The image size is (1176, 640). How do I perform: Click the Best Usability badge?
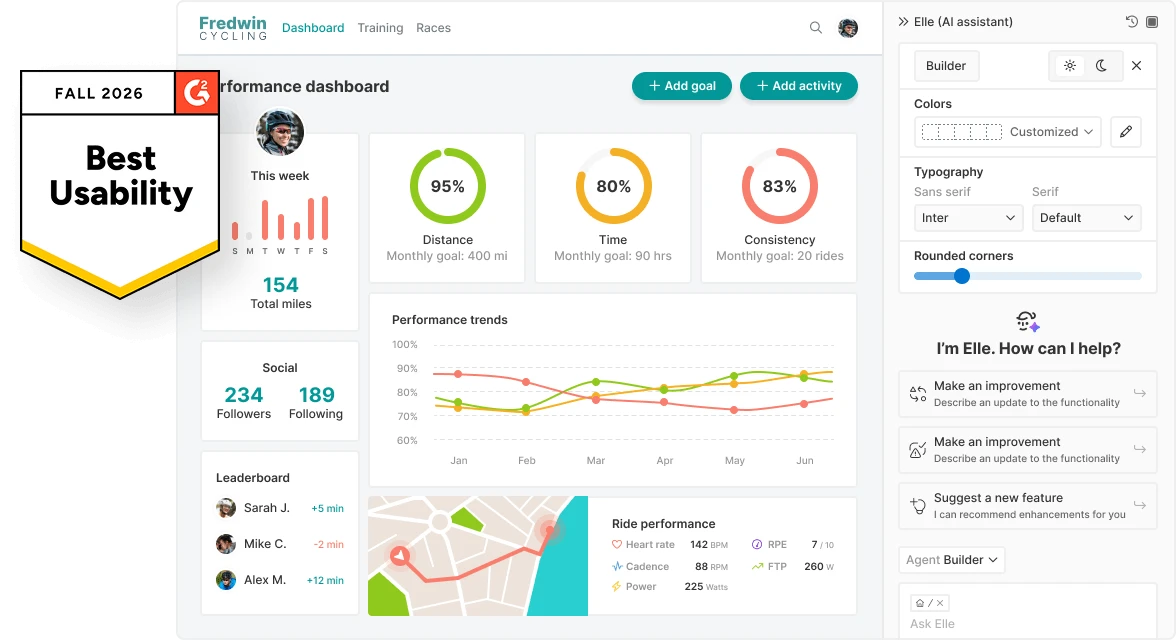(120, 184)
